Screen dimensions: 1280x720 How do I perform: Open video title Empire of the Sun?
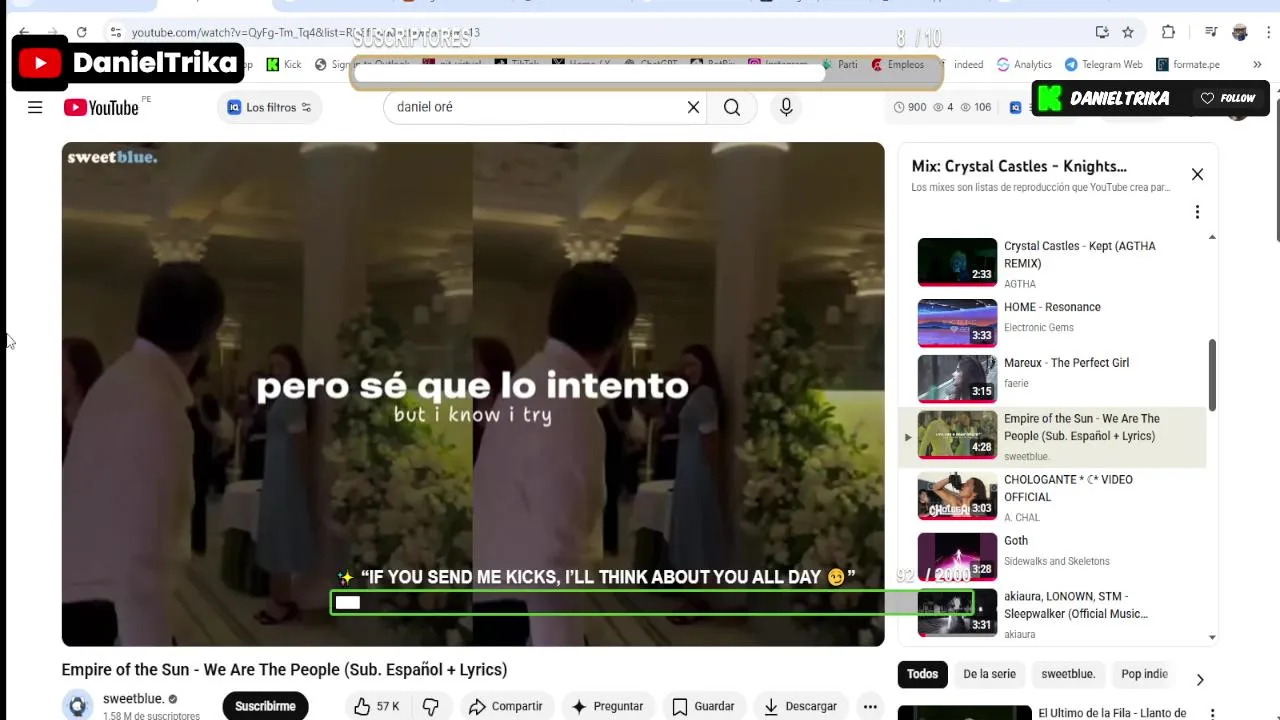[284, 670]
